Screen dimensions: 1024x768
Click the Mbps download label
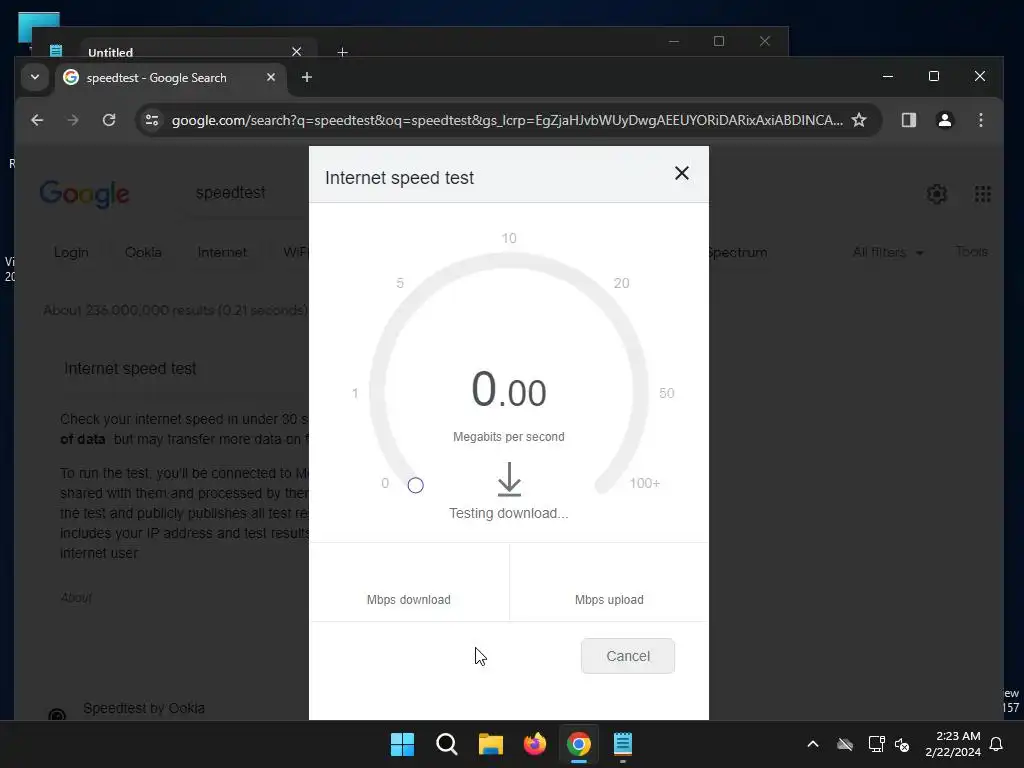[x=409, y=600]
